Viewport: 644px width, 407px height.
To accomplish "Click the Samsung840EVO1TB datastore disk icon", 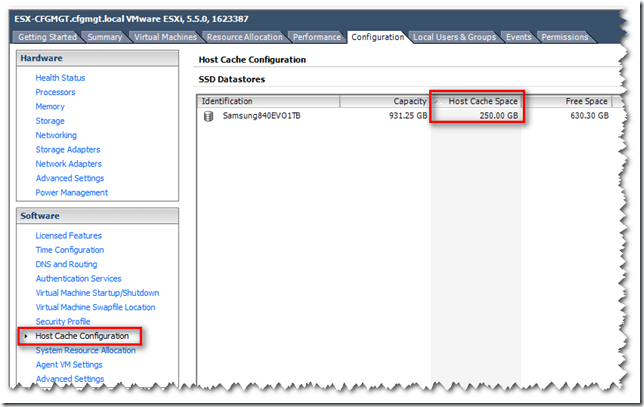I will point(208,116).
